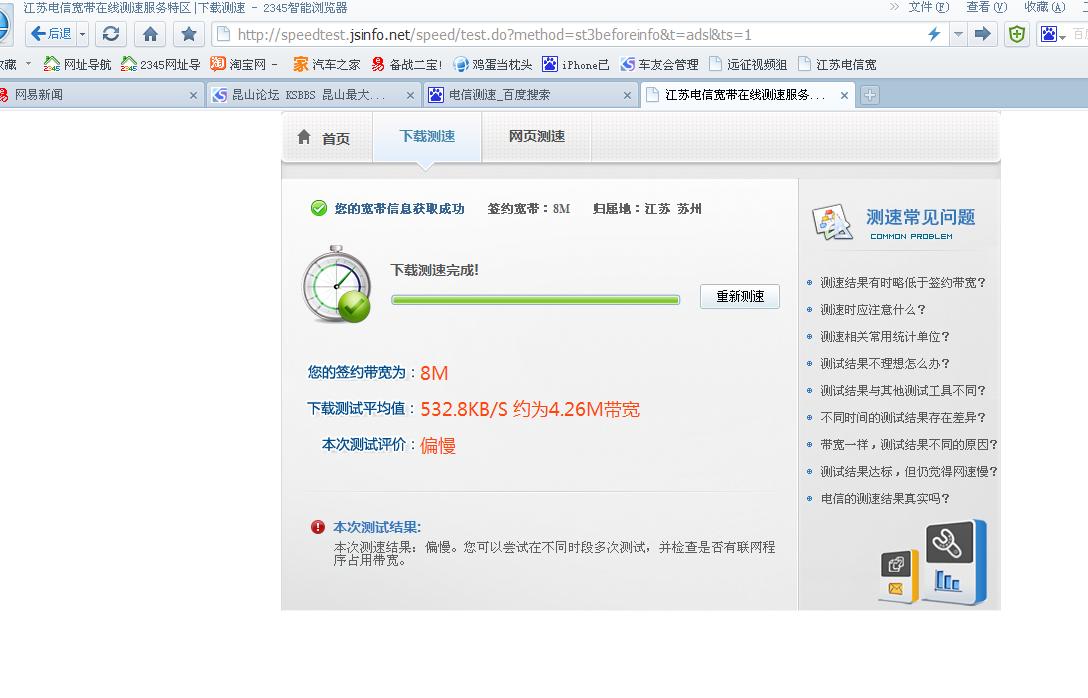Viewport: 1088px width, 698px height.
Task: Open FAQ 测试结果与其他测试工具不同?
Action: pyautogui.click(x=903, y=391)
